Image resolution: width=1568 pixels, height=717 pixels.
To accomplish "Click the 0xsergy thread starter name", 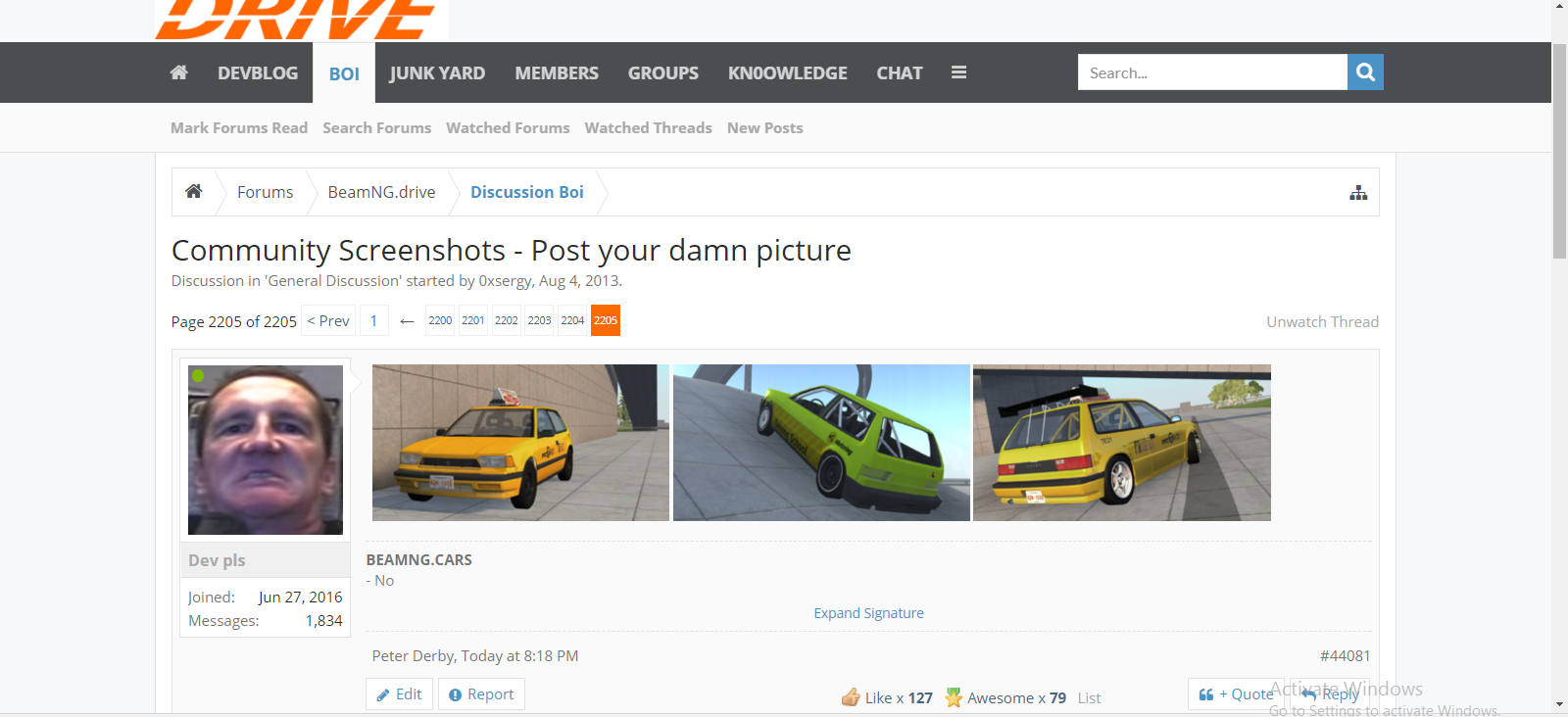I will click(506, 281).
